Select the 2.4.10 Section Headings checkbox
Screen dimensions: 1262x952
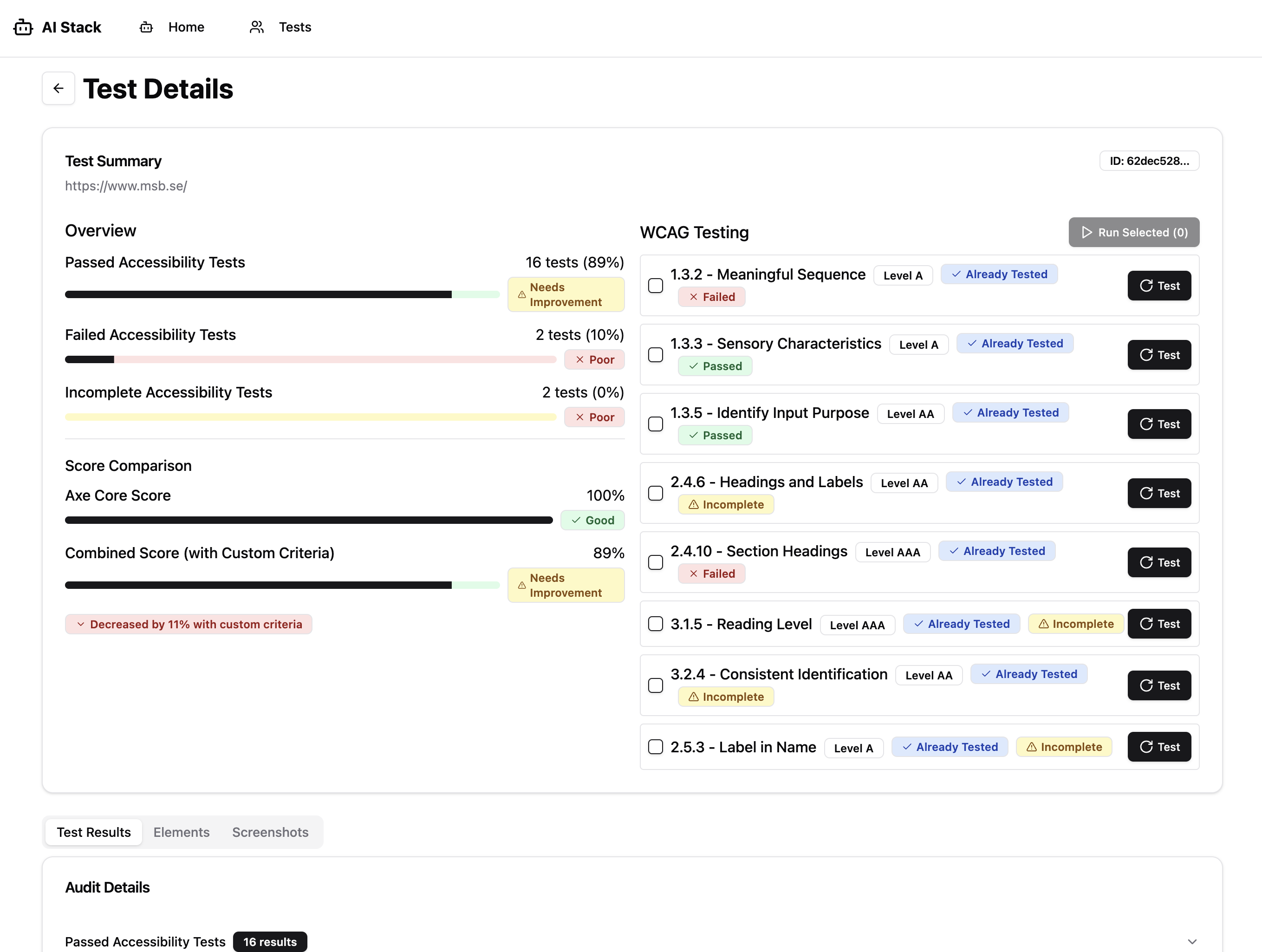coord(656,562)
